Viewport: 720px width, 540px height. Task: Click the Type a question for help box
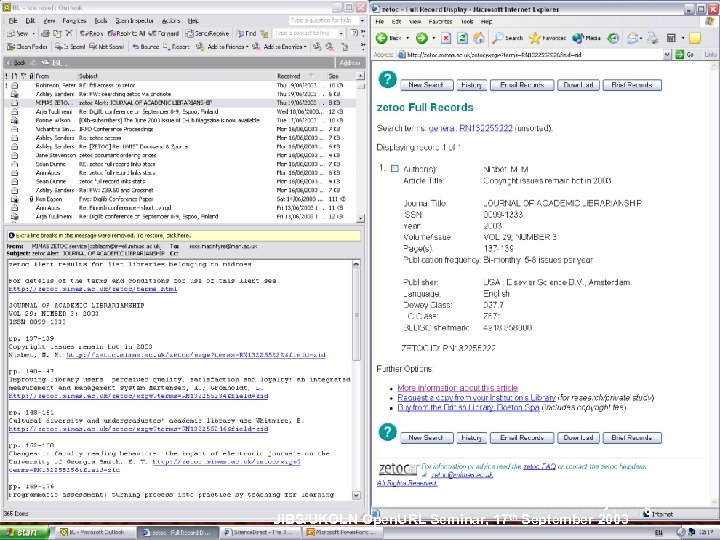323,20
